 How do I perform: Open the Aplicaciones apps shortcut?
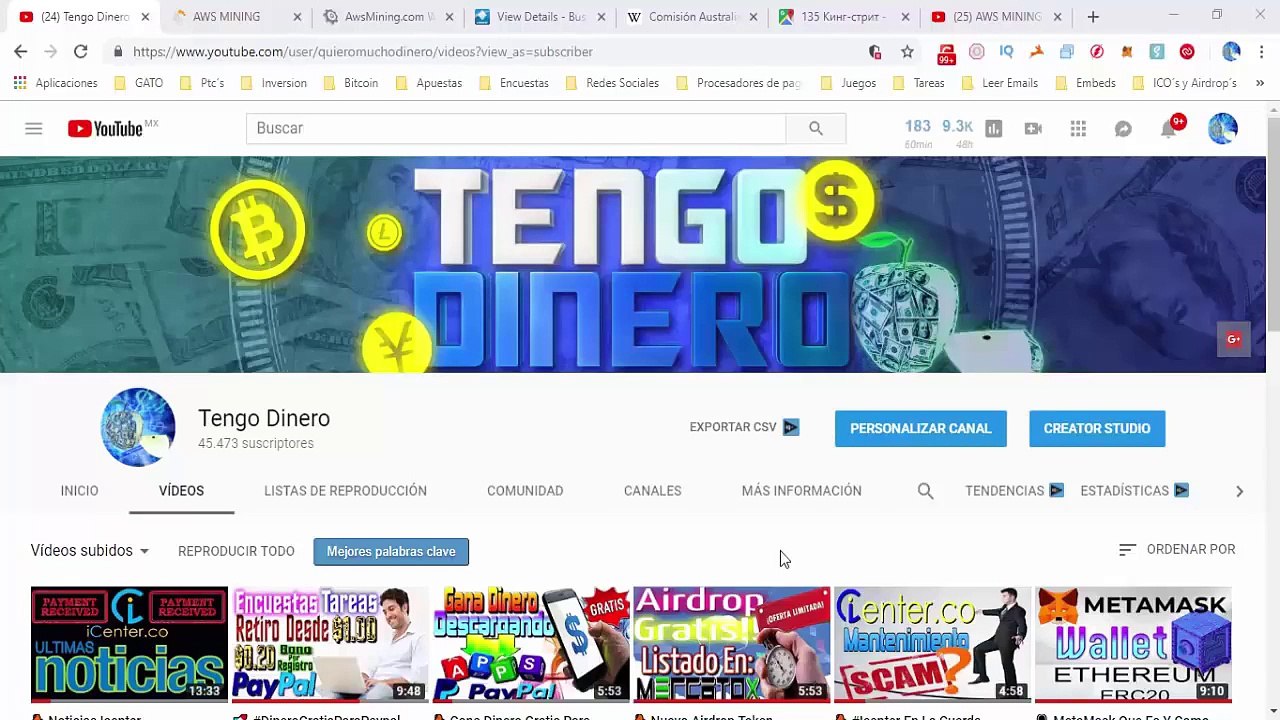[x=56, y=83]
